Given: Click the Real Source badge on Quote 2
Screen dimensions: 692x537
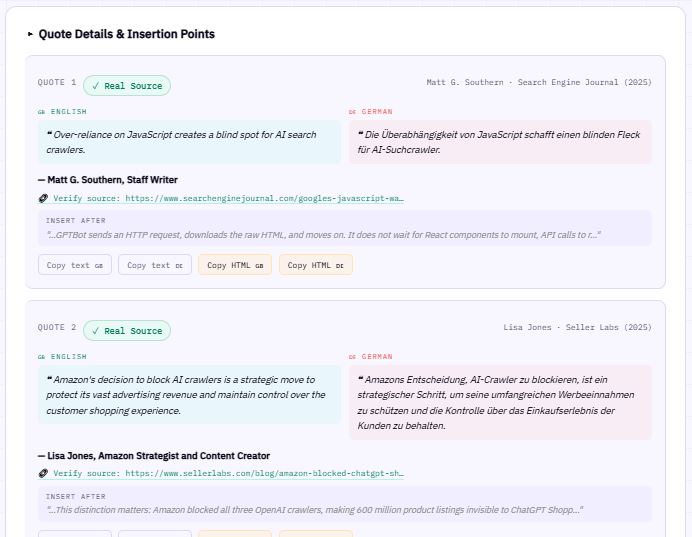Looking at the screenshot, I should (x=127, y=331).
